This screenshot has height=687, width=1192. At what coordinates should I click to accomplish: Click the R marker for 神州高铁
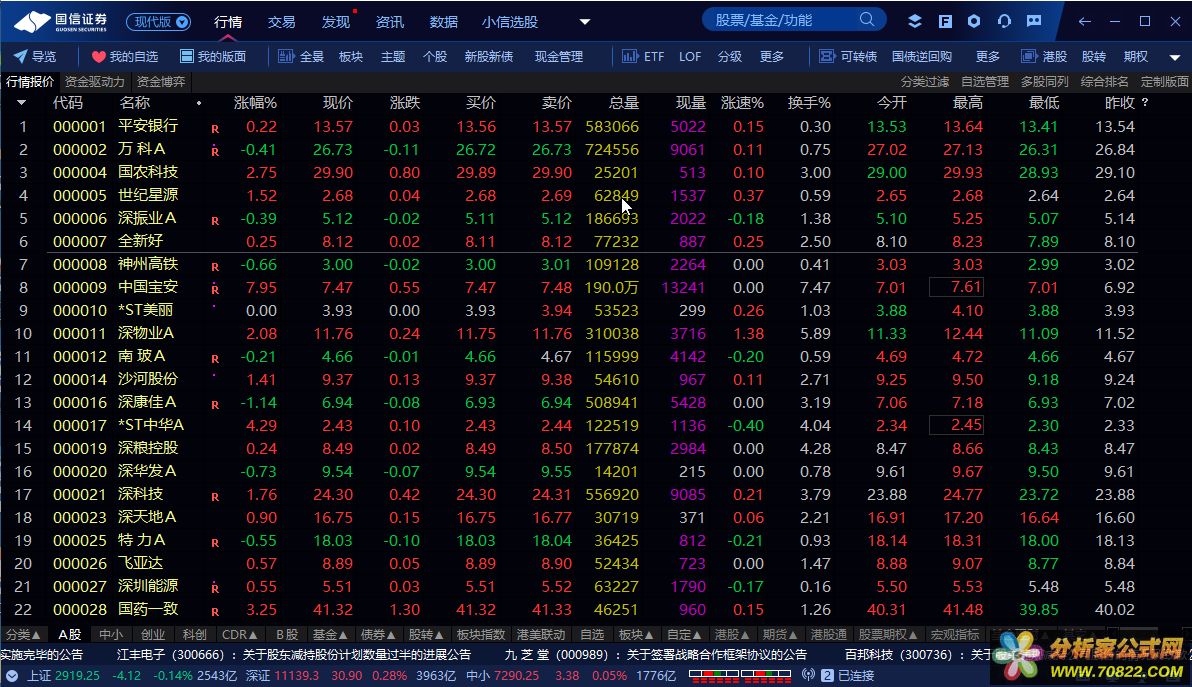(x=215, y=268)
